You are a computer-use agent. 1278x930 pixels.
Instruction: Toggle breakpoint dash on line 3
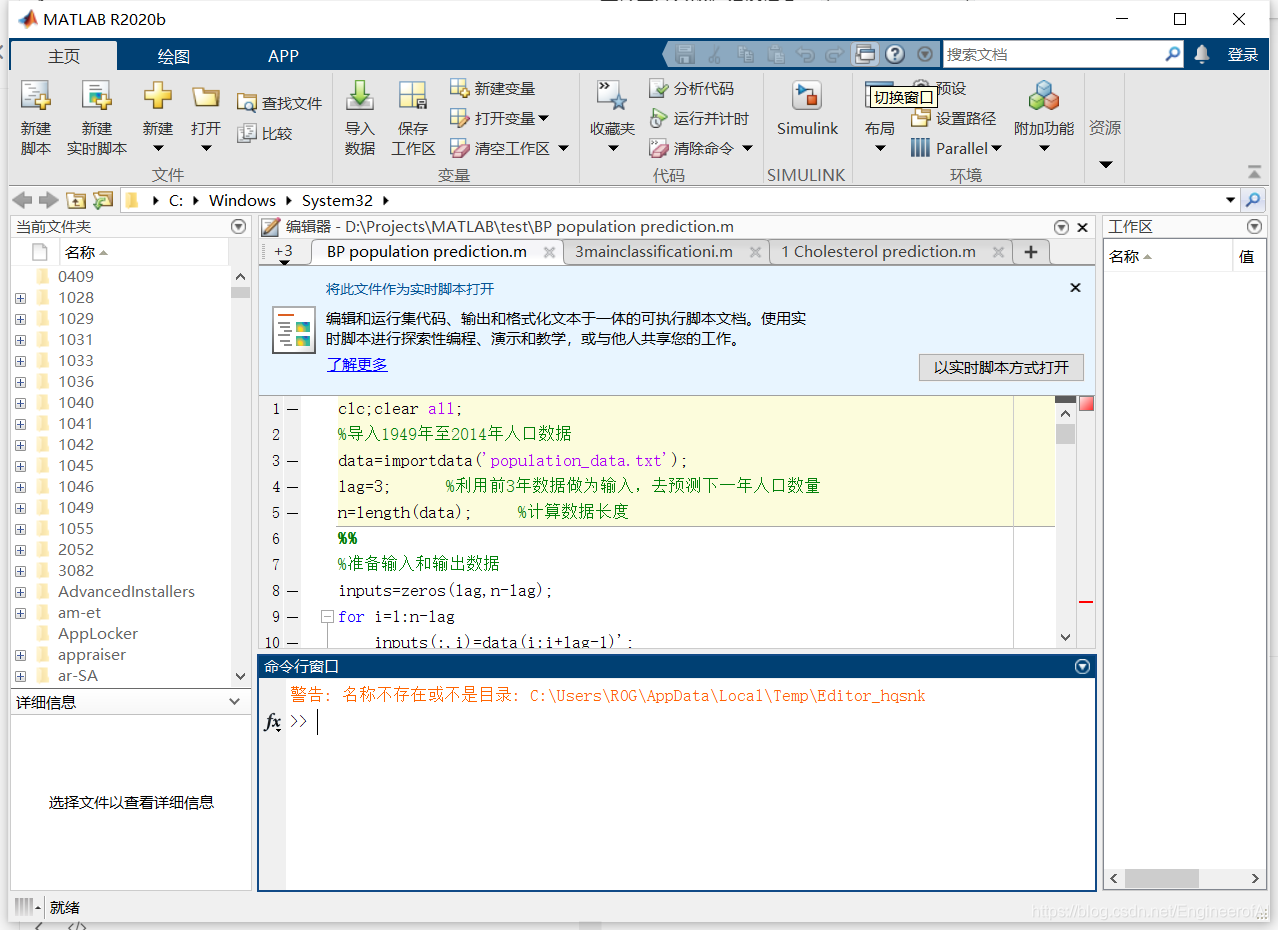293,461
